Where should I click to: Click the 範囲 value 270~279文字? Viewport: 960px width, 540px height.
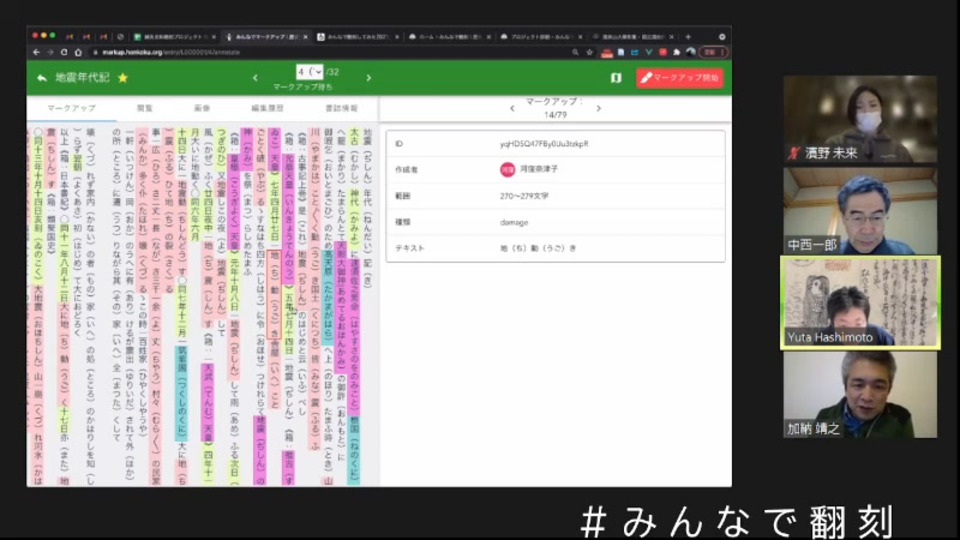coord(523,196)
